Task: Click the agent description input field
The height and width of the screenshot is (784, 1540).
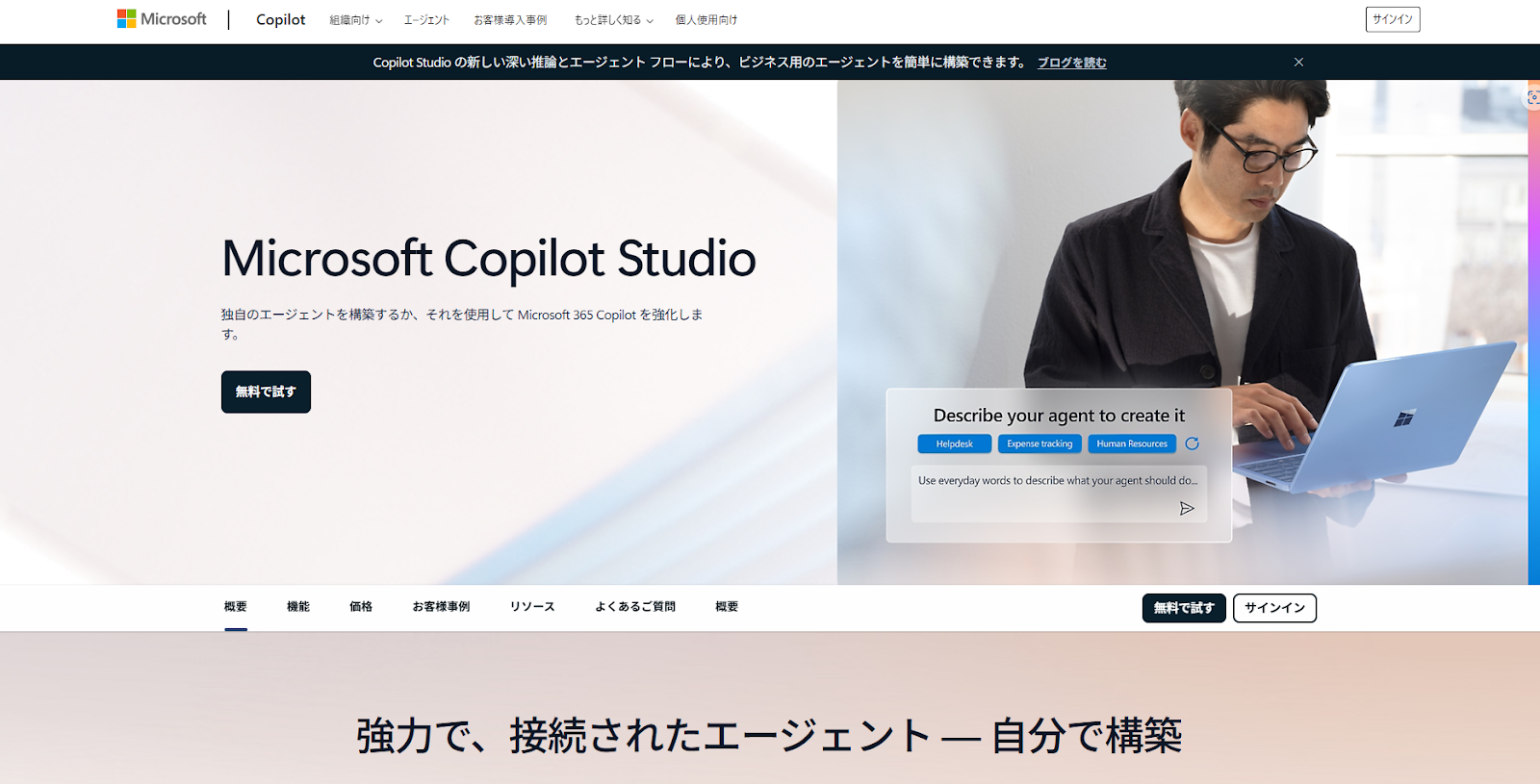Action: (x=1059, y=494)
